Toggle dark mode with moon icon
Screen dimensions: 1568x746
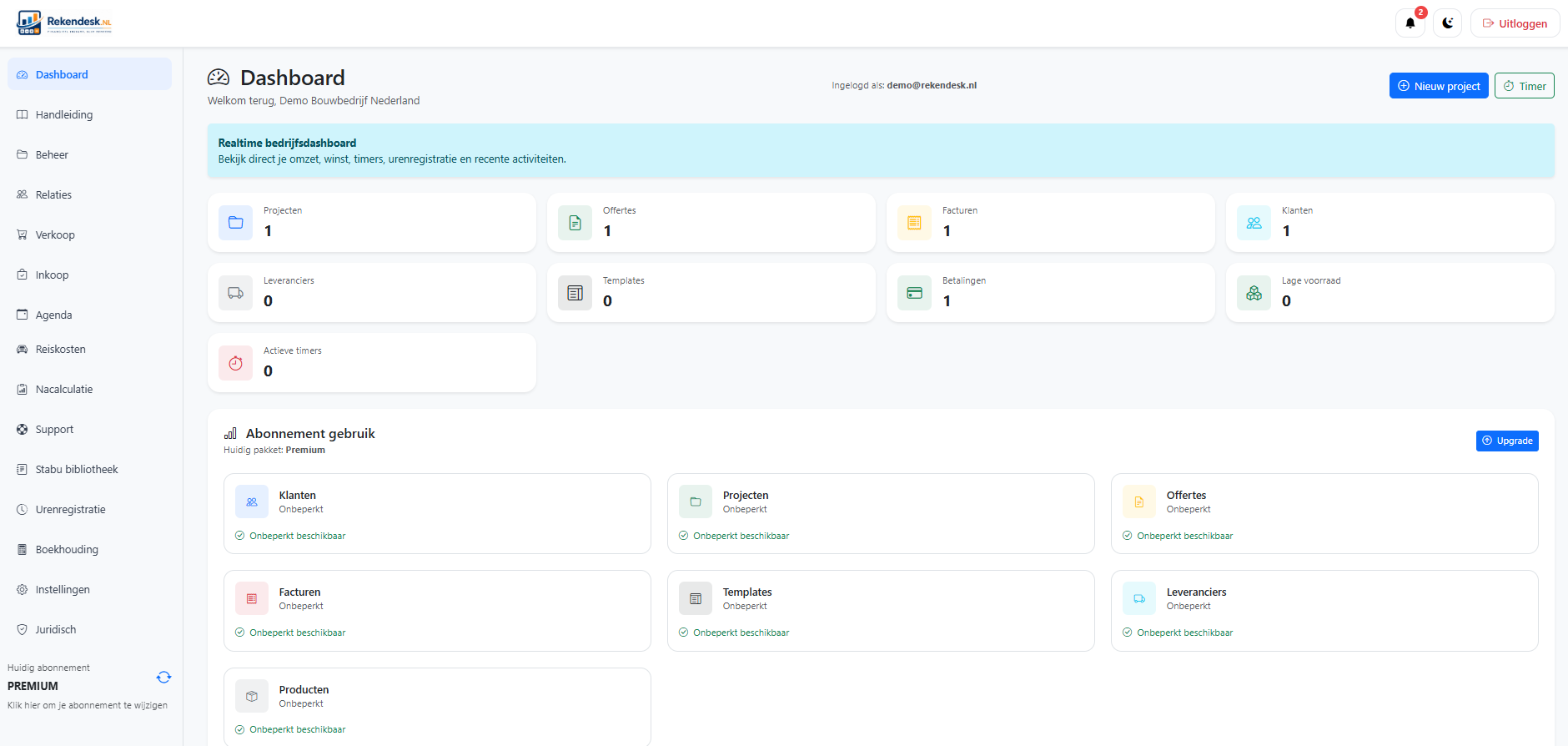(1447, 23)
